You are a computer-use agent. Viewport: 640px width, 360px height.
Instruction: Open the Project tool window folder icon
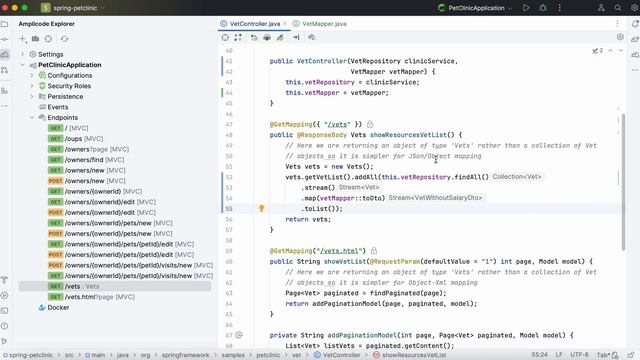4,24
